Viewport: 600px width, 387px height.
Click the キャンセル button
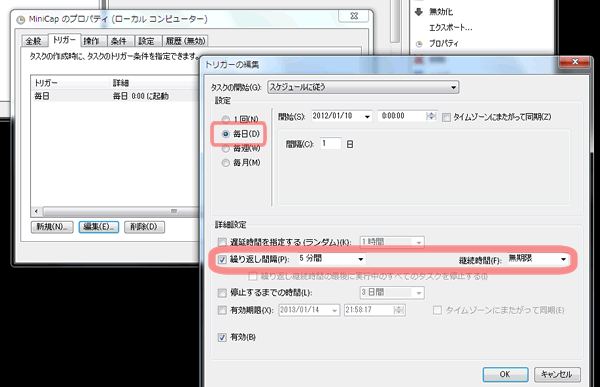[557, 374]
